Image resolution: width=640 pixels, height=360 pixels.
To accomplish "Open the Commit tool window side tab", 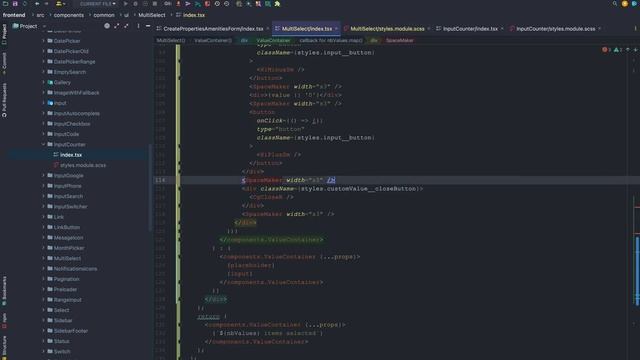I will click(4, 63).
